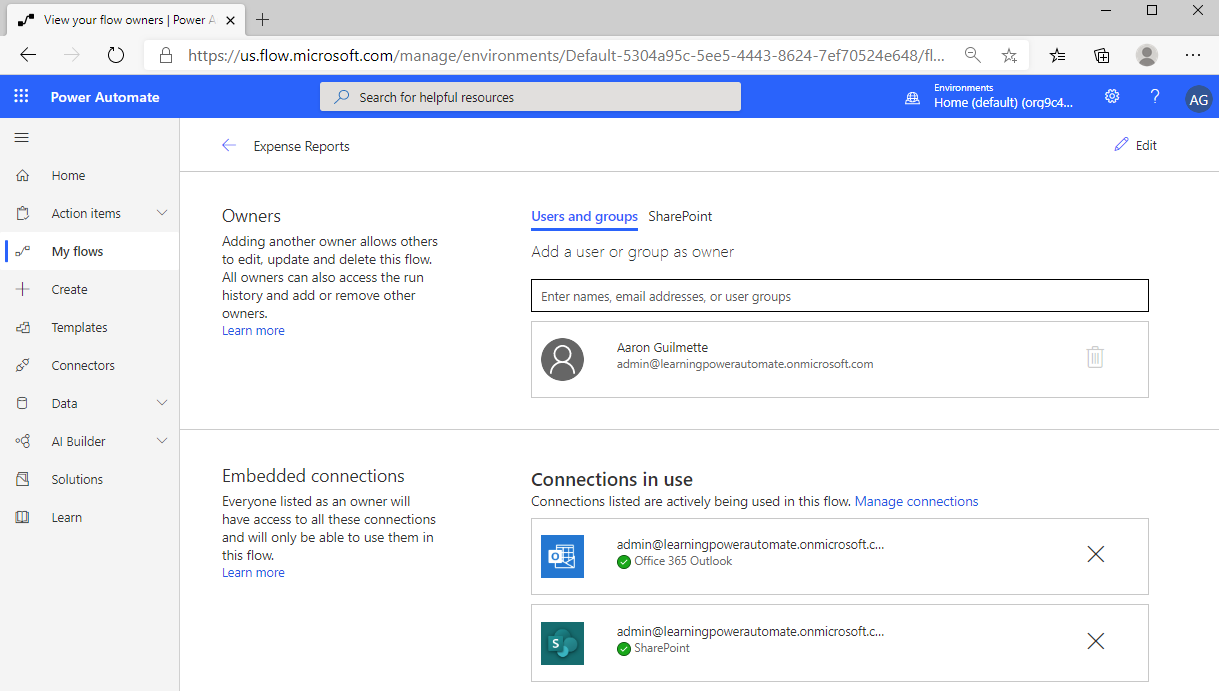Remove the SharePoint connection
Image resolution: width=1219 pixels, height=691 pixels.
1095,641
